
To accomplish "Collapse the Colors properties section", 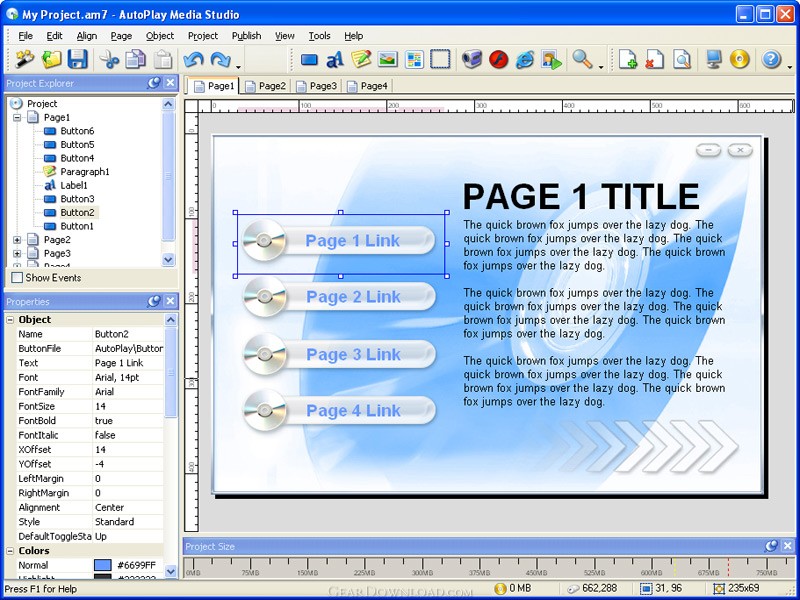I will point(10,551).
